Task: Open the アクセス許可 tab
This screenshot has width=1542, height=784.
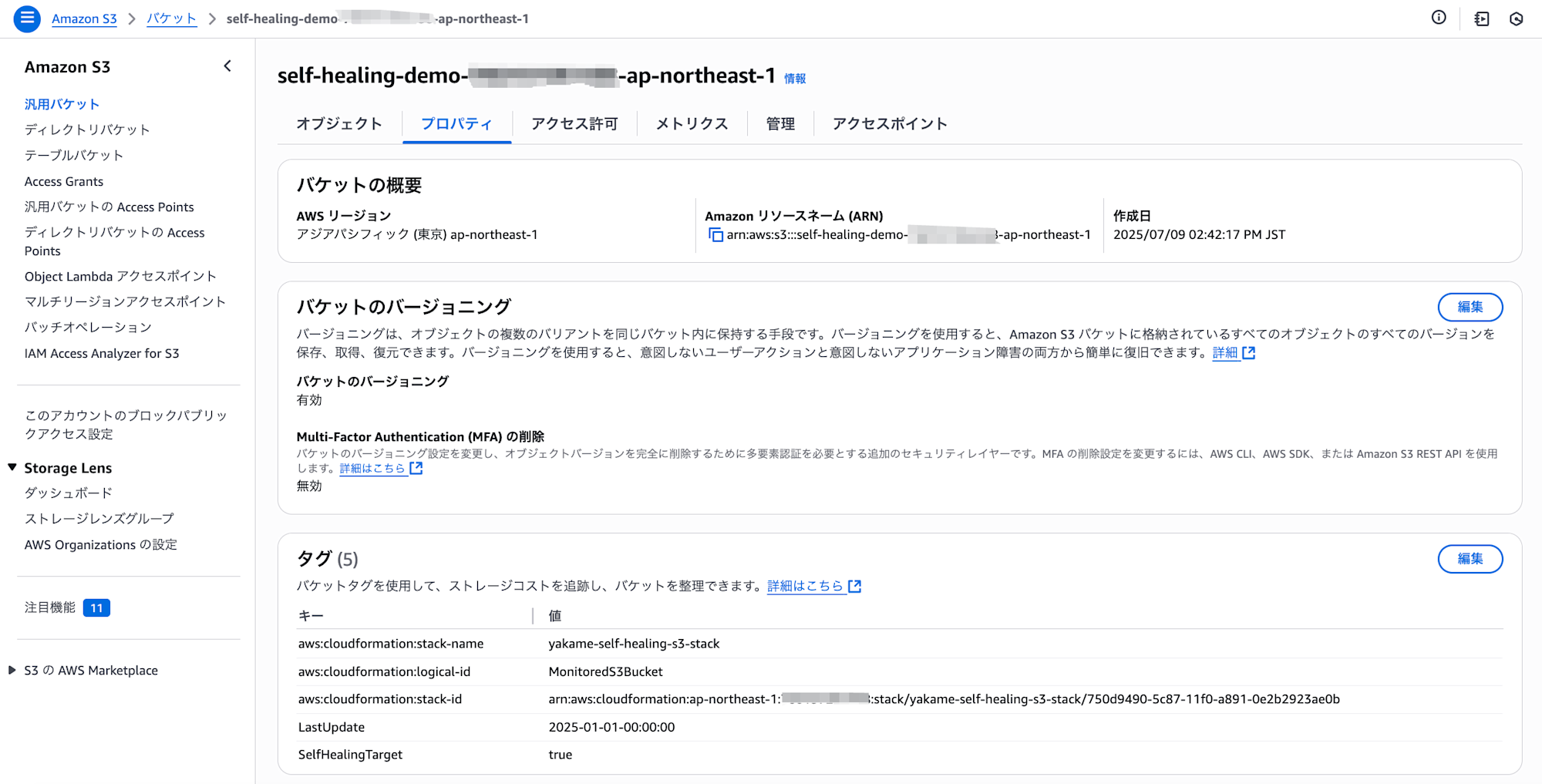Action: 574,124
